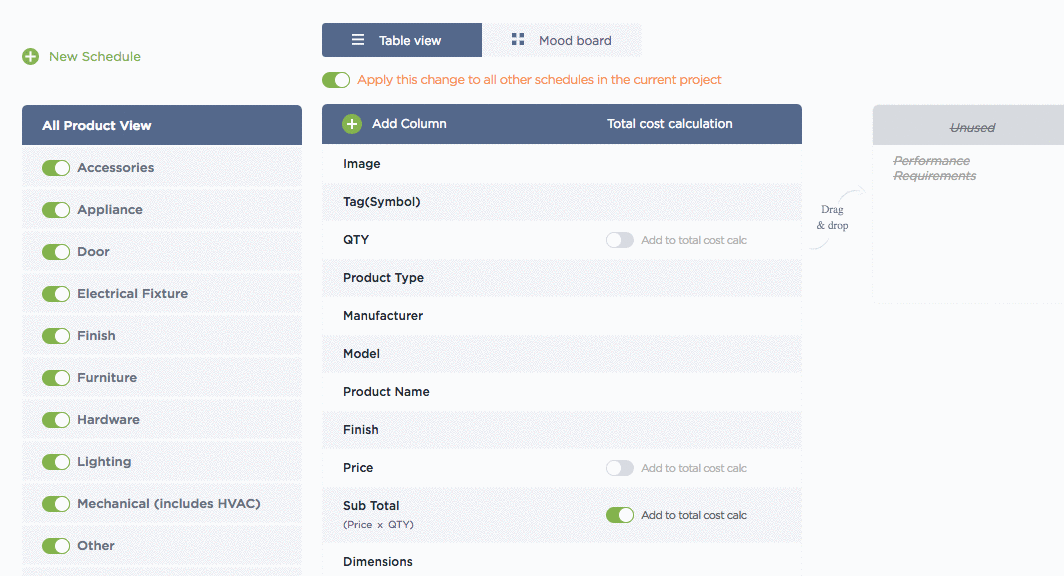Screen dimensions: 1064x576
Task: Select the Product Type column row
Action: (x=562, y=277)
